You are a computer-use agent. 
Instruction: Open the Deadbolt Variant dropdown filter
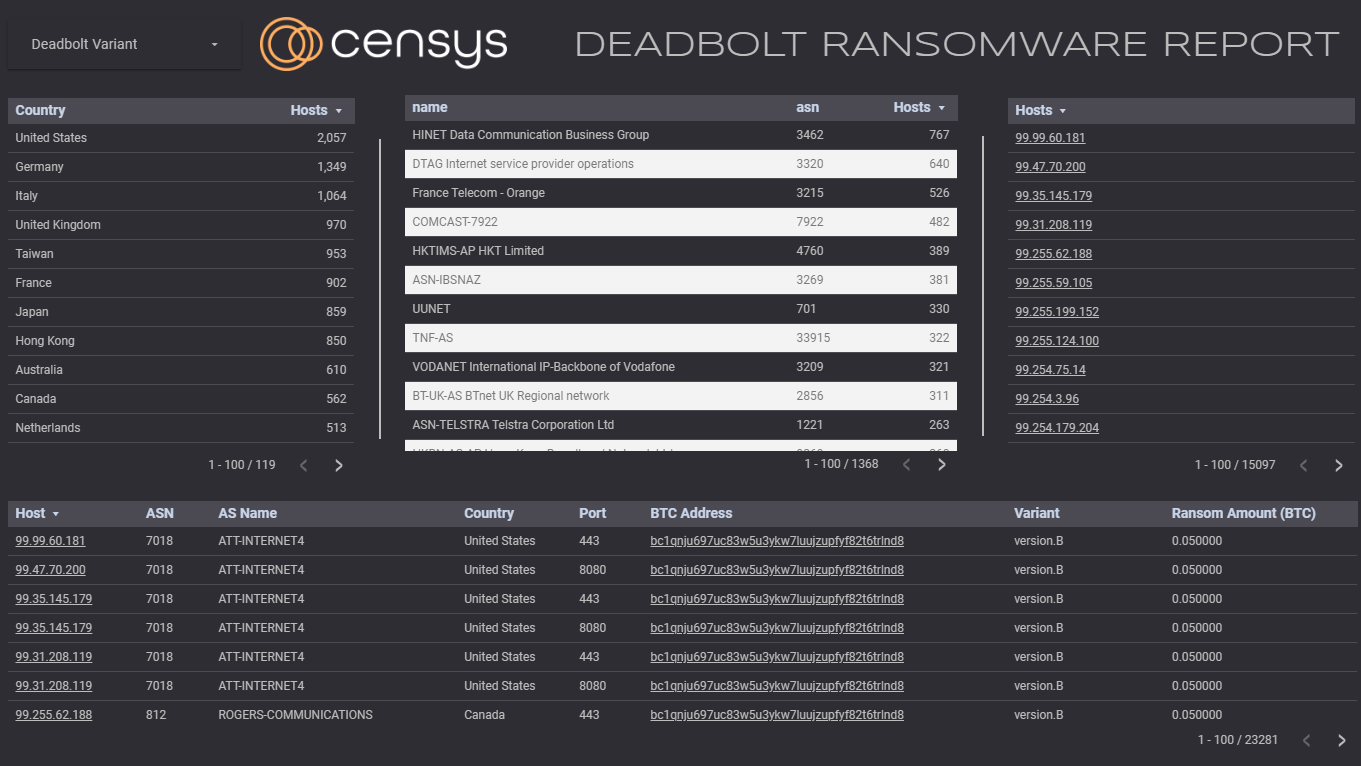[124, 45]
